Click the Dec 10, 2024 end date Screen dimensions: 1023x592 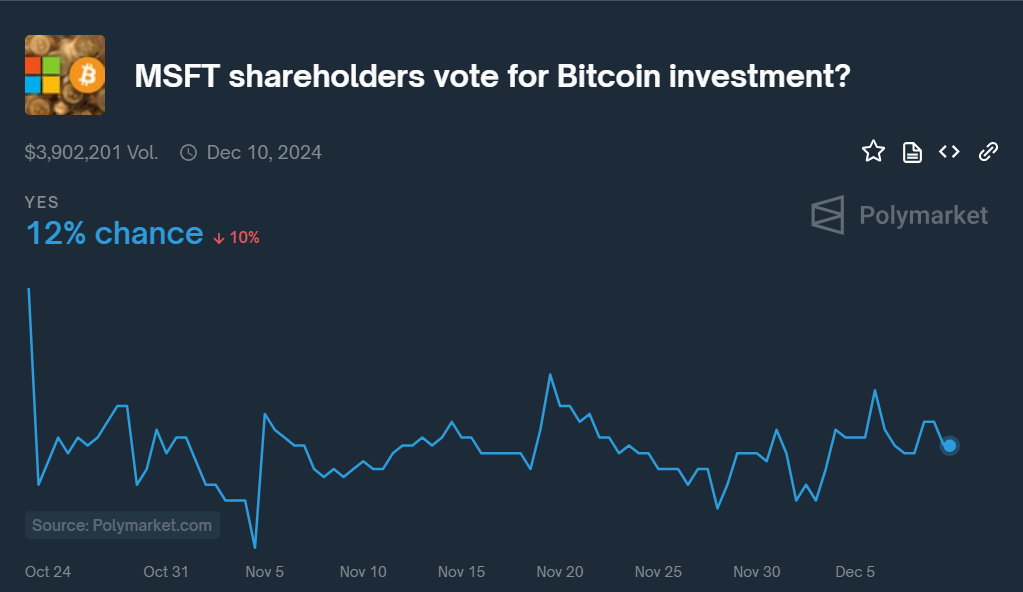pos(264,153)
